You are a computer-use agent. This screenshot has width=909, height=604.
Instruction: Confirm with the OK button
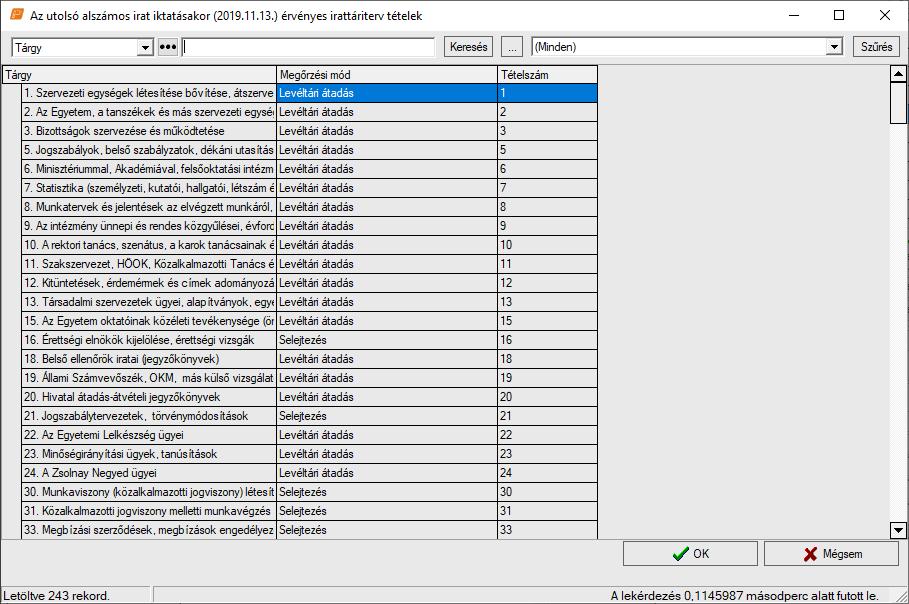click(690, 554)
